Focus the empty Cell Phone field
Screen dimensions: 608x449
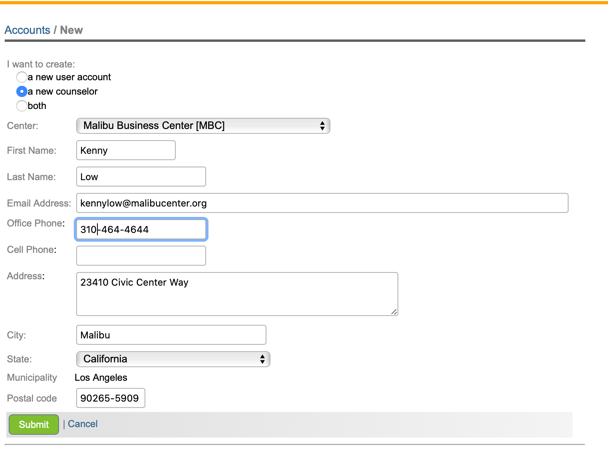[x=141, y=256]
